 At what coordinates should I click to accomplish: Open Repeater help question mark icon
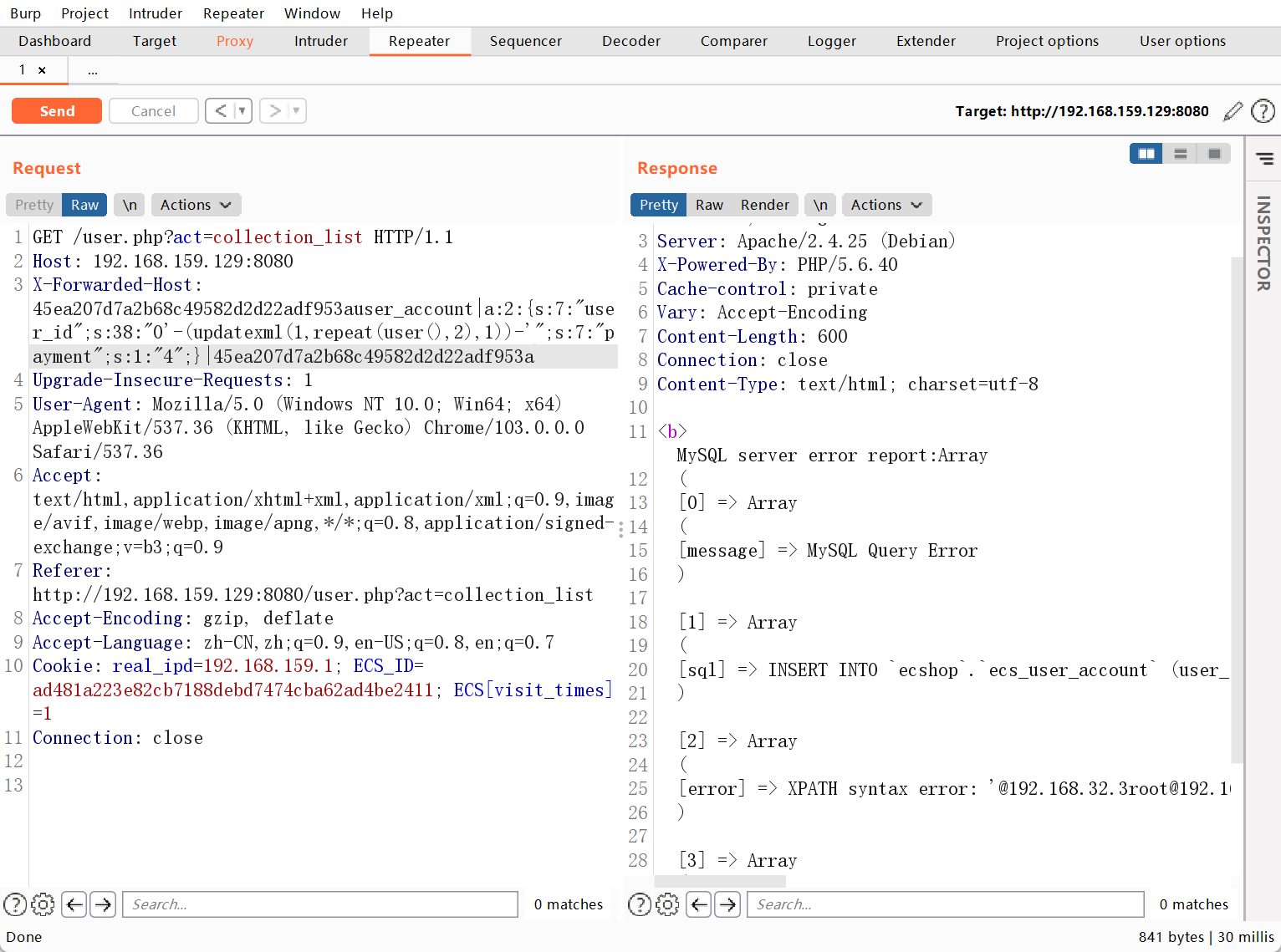click(x=1263, y=111)
